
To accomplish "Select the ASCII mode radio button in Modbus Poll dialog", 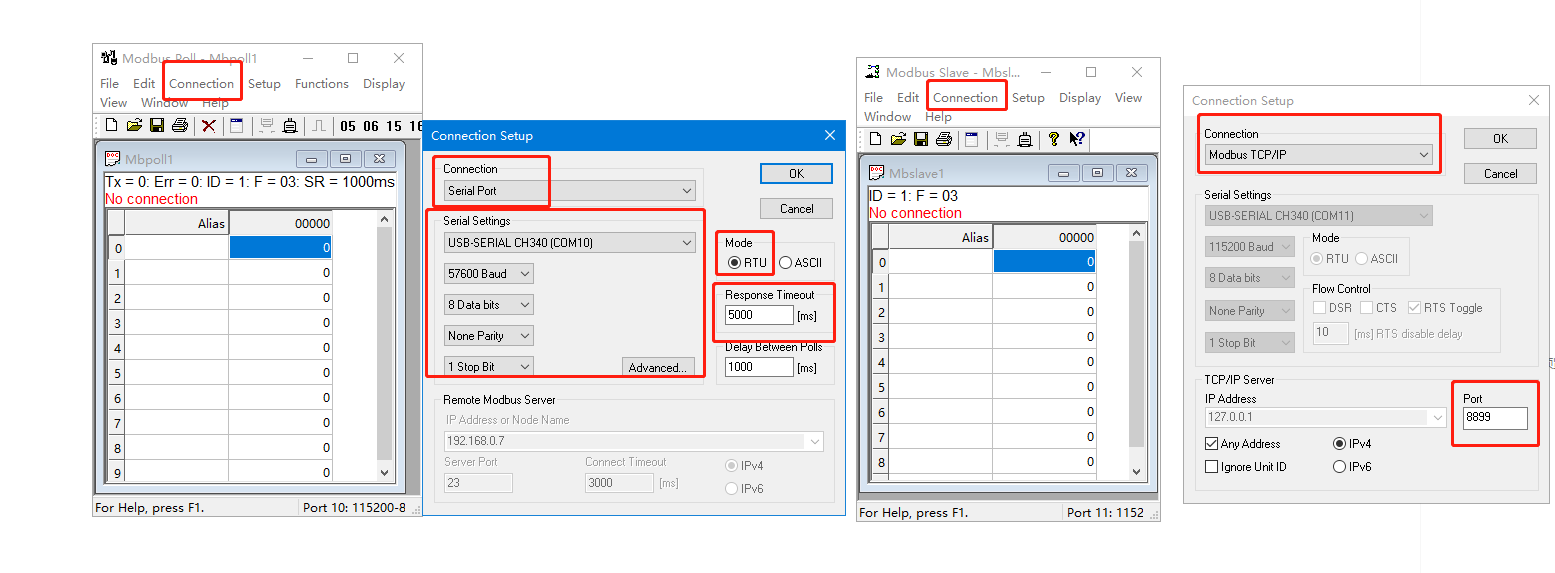I will [x=785, y=263].
